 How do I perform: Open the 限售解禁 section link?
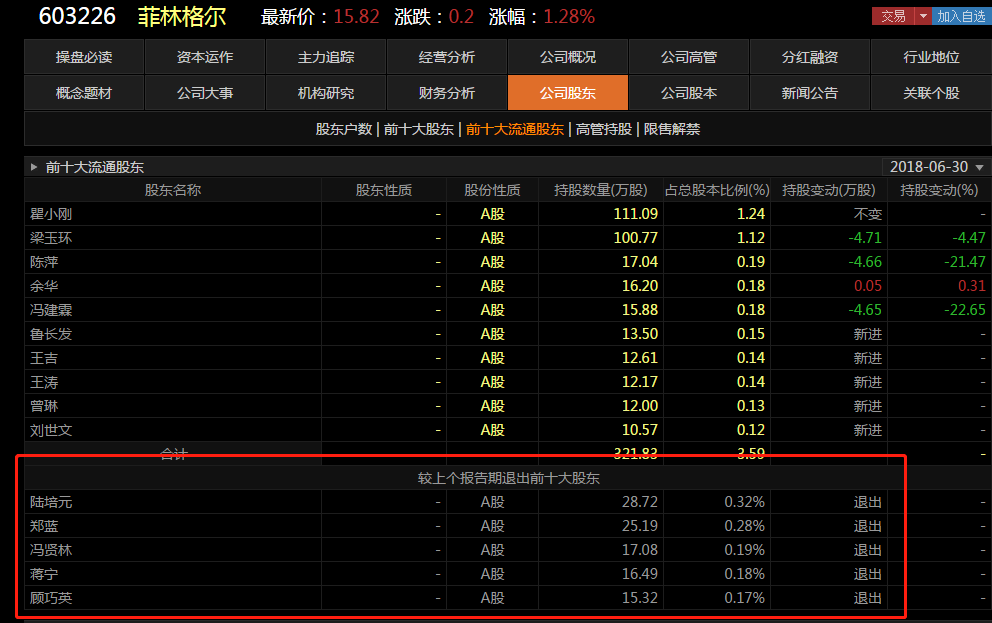672,129
